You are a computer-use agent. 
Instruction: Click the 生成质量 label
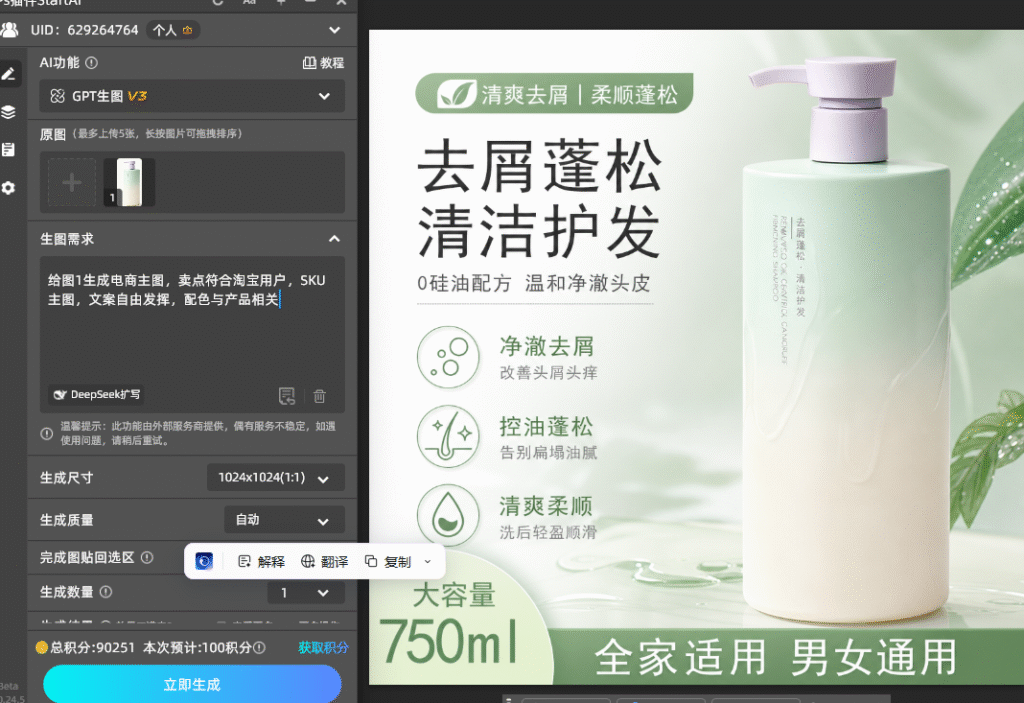pos(67,520)
